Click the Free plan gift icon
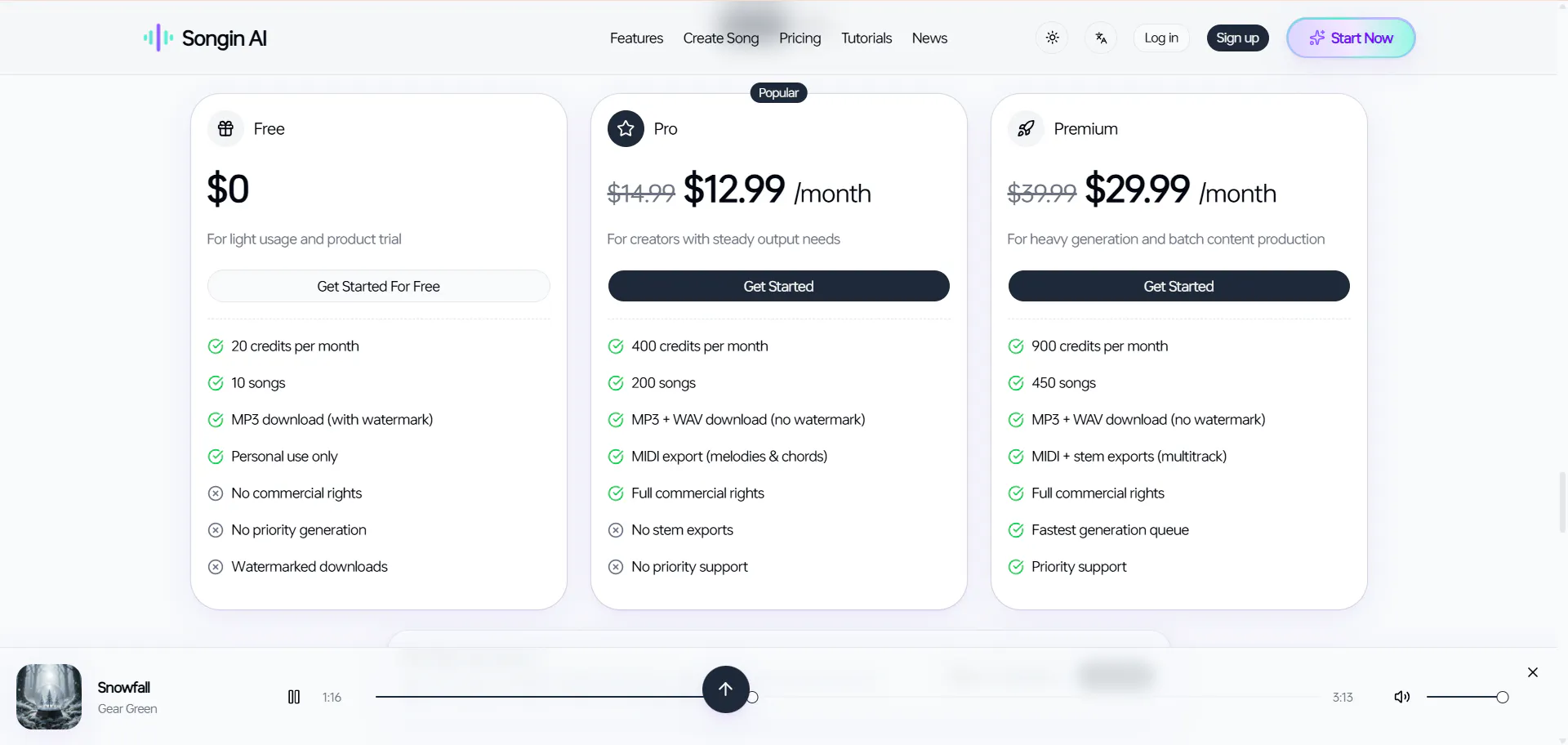The width and height of the screenshot is (1568, 745). (x=225, y=128)
